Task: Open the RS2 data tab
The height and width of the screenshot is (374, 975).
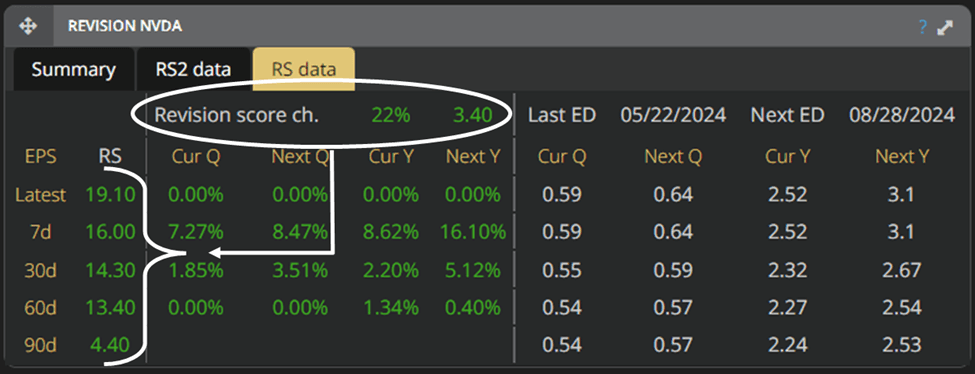Action: pyautogui.click(x=193, y=69)
